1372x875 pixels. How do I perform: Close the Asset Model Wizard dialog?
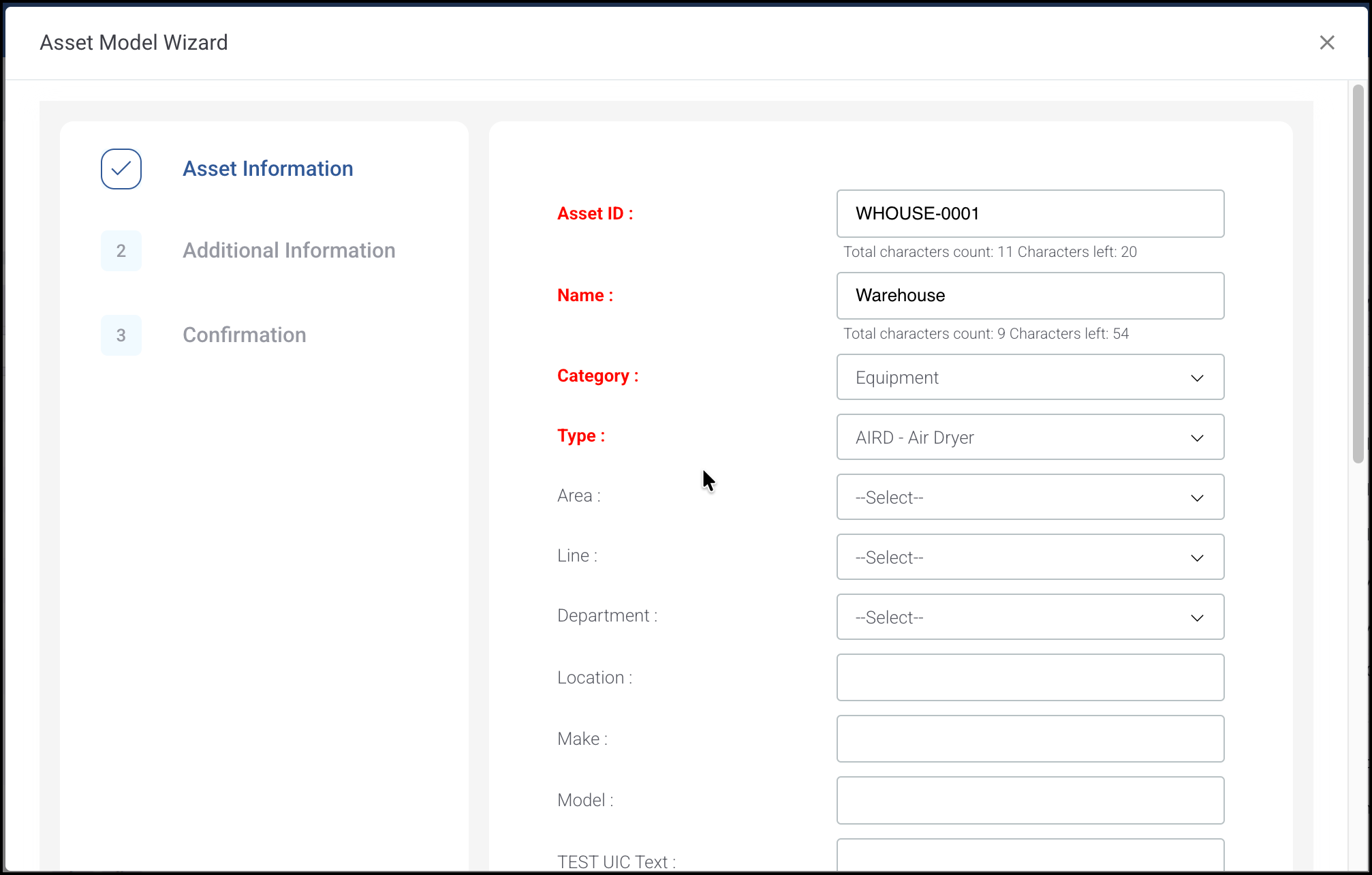[1326, 43]
